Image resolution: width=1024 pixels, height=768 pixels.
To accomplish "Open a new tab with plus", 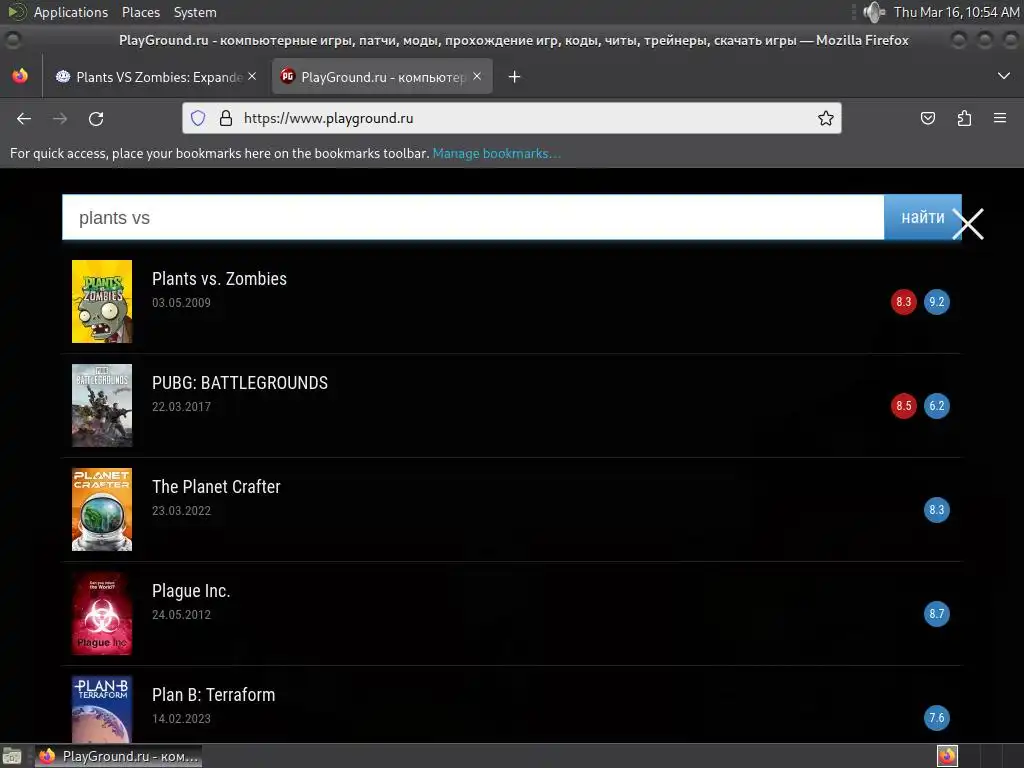I will [x=515, y=77].
